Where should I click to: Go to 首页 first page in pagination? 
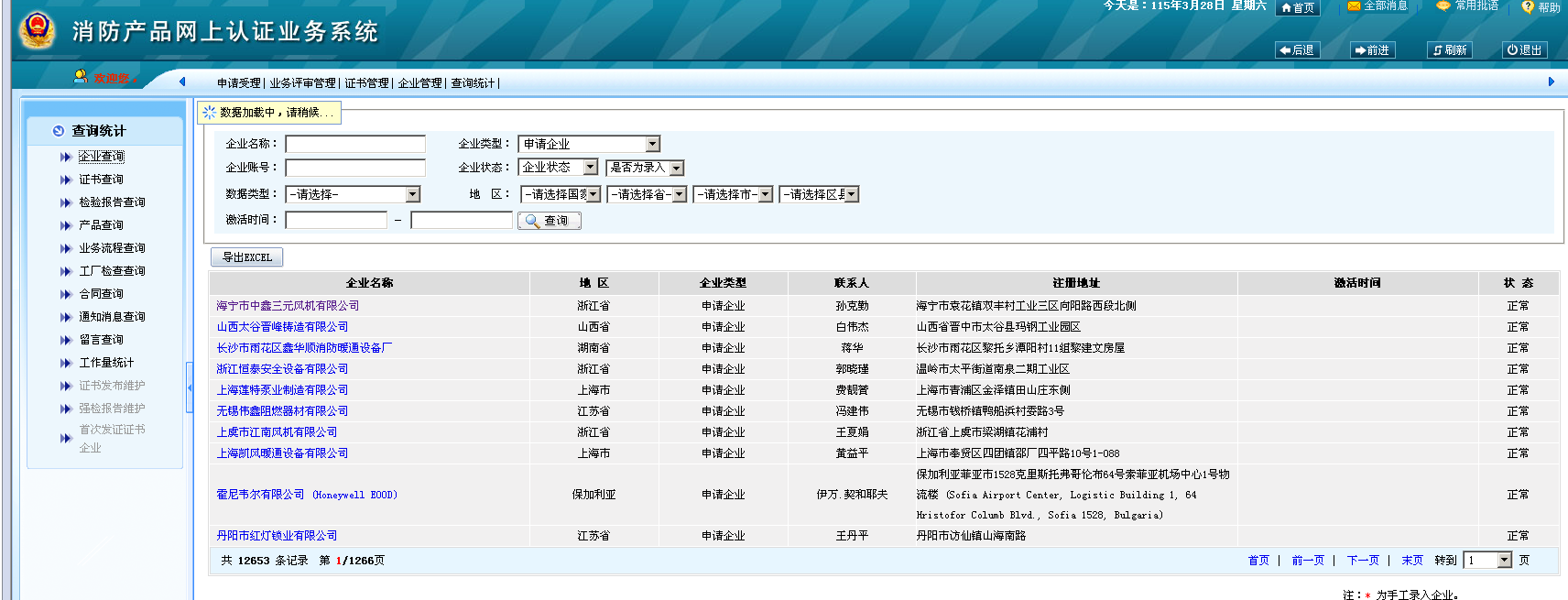[x=1258, y=561]
